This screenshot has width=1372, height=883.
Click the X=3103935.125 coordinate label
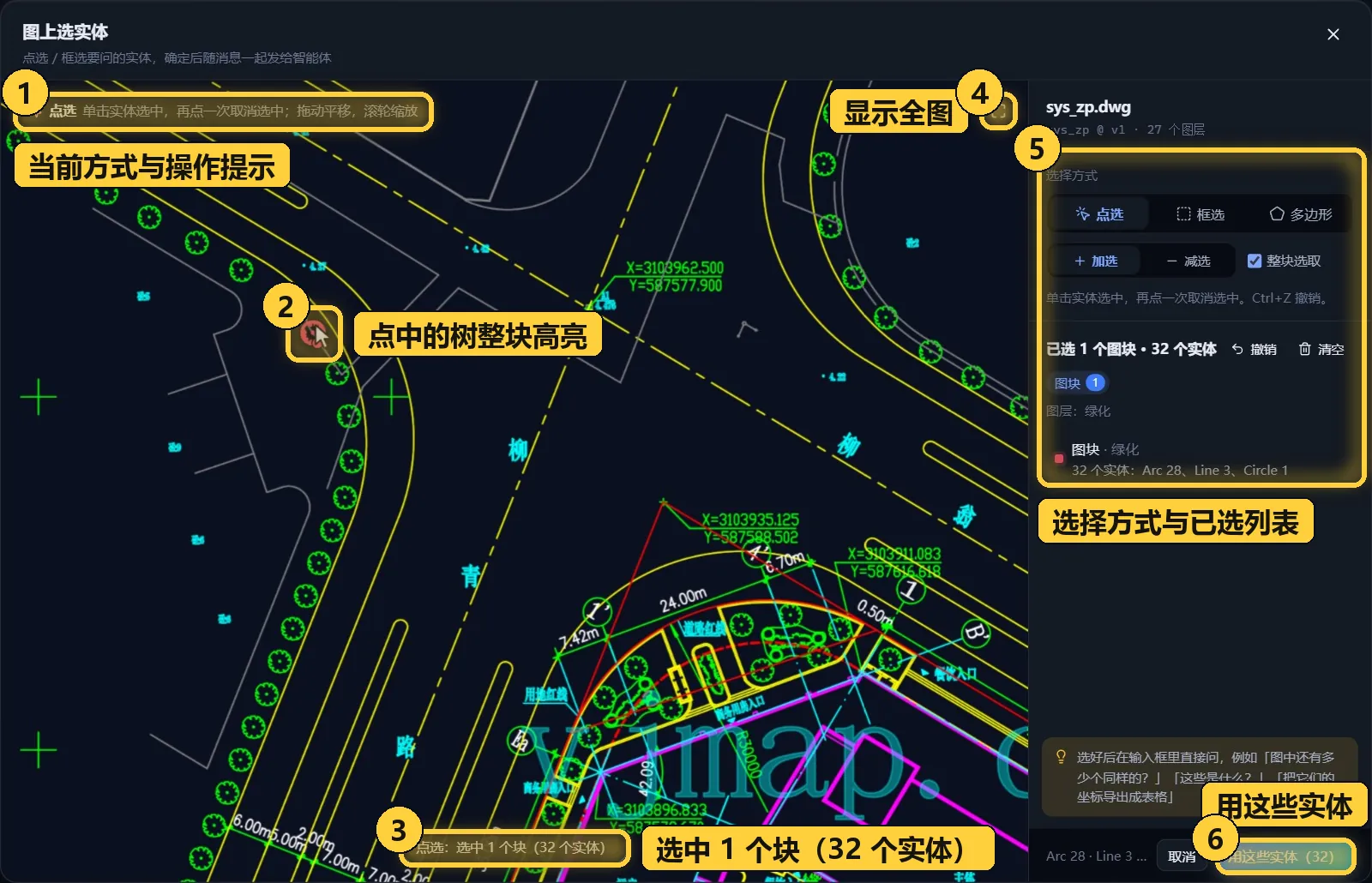pos(750,520)
